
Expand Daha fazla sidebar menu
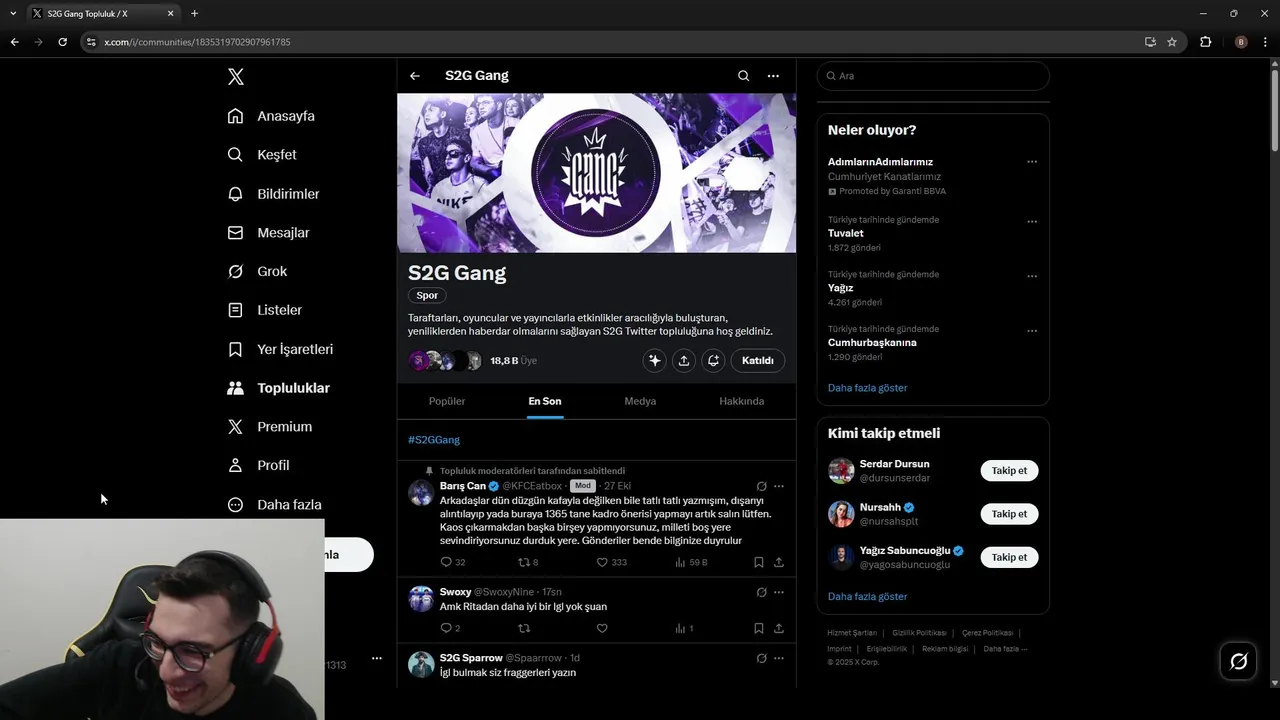tap(274, 505)
